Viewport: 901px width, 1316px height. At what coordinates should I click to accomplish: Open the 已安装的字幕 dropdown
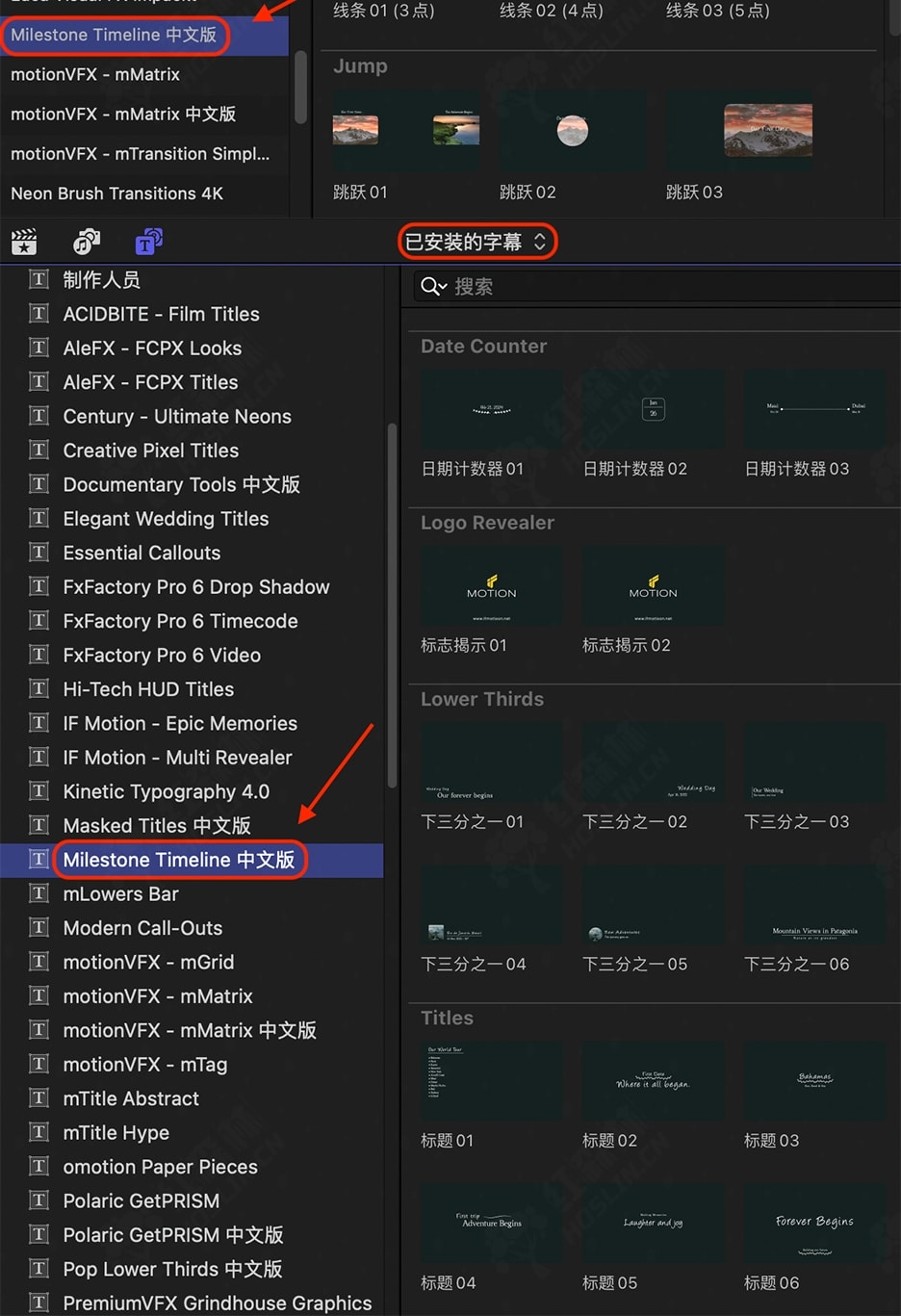click(476, 242)
